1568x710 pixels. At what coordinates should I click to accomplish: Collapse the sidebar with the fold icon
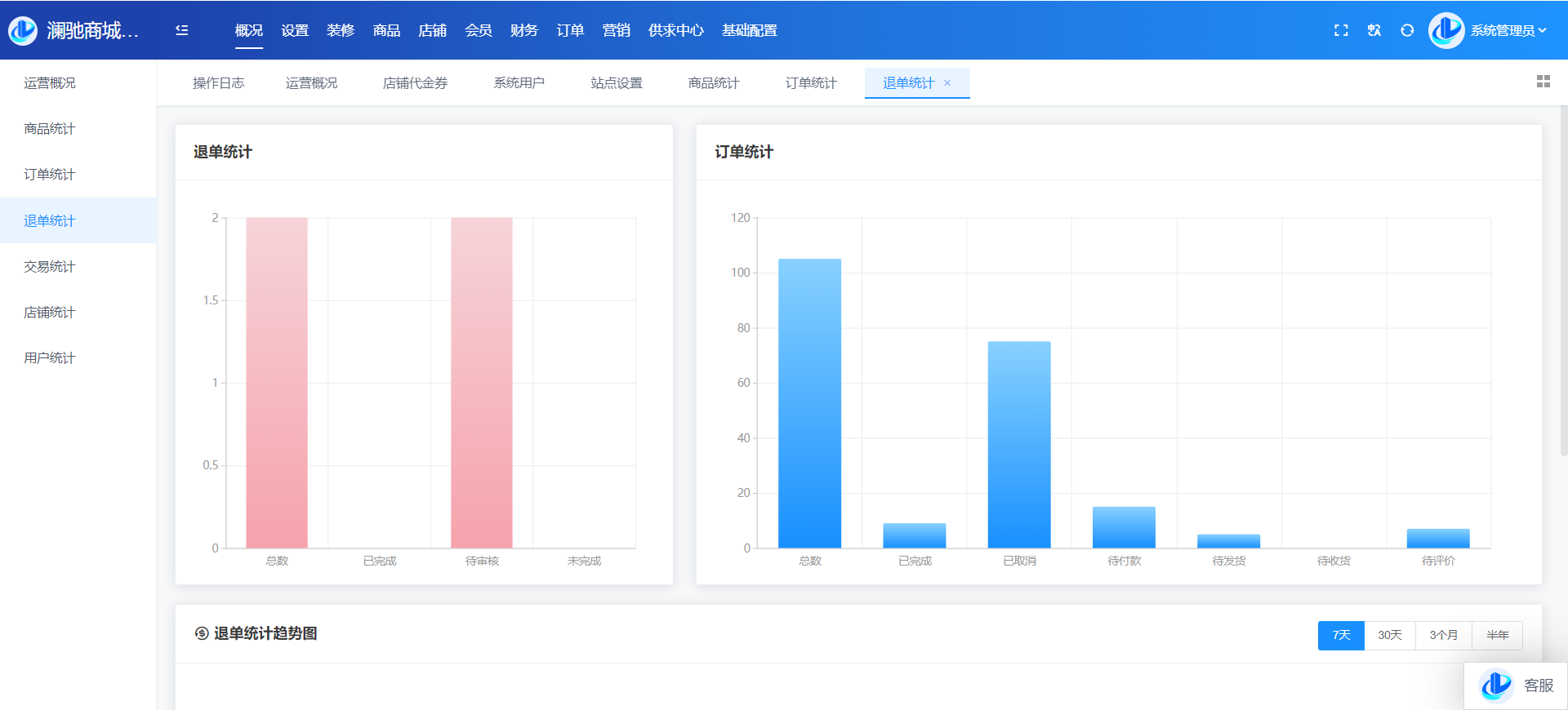coord(181,30)
